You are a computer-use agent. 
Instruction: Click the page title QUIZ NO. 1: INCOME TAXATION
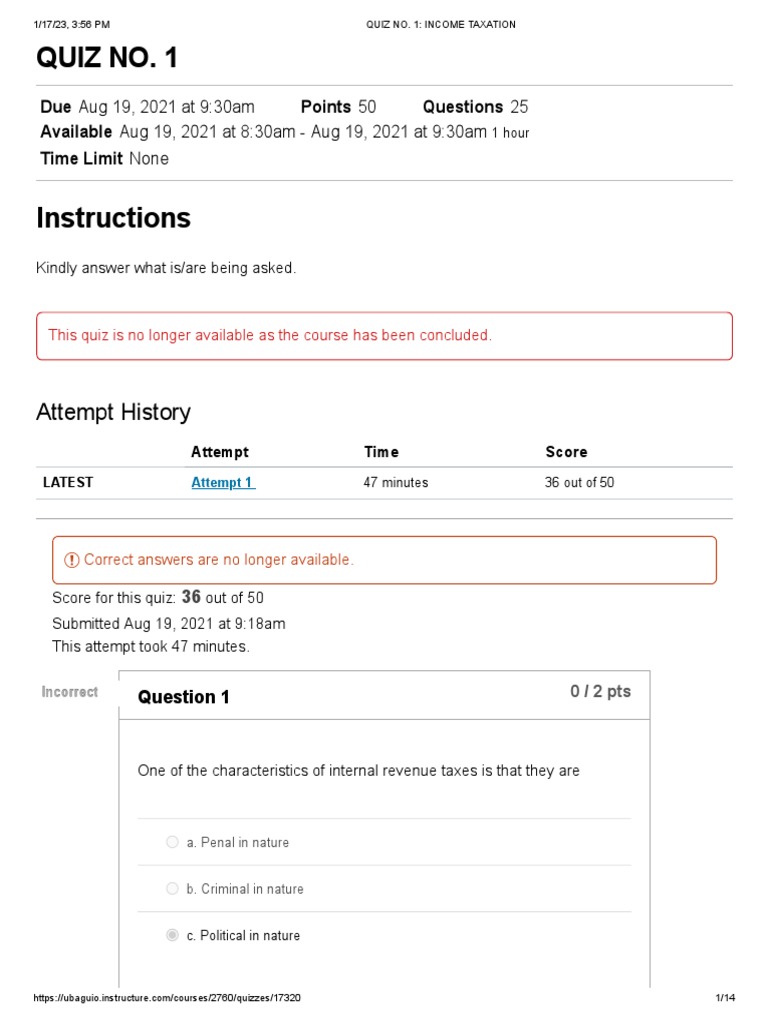tap(441, 24)
